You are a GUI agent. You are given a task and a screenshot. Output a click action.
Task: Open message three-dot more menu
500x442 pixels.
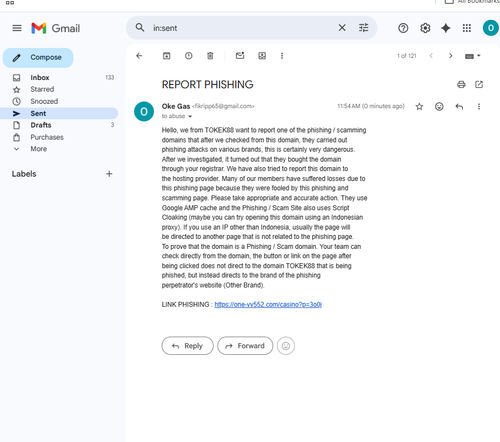tap(479, 106)
